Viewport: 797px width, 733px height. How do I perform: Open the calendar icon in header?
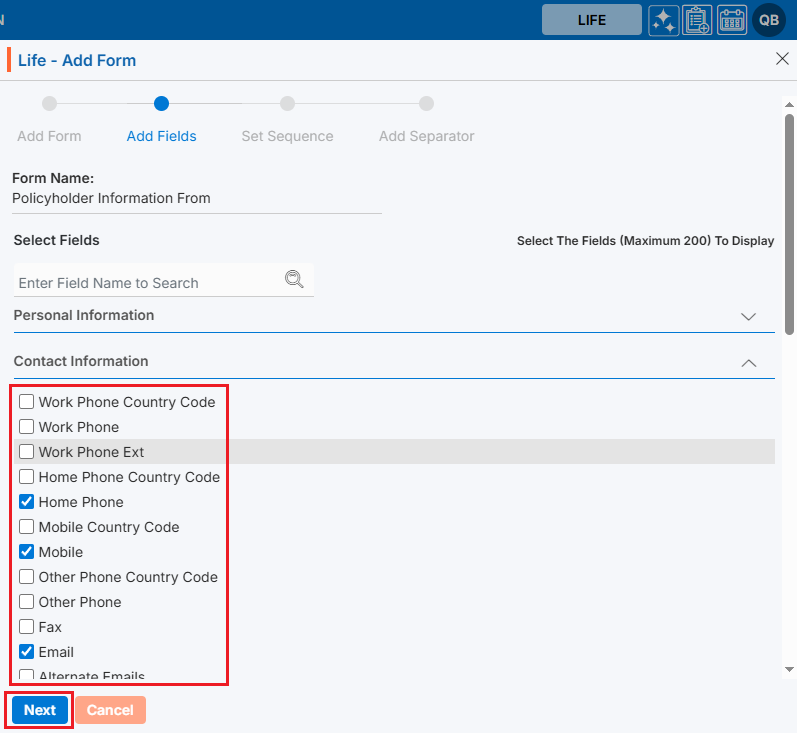pyautogui.click(x=732, y=20)
